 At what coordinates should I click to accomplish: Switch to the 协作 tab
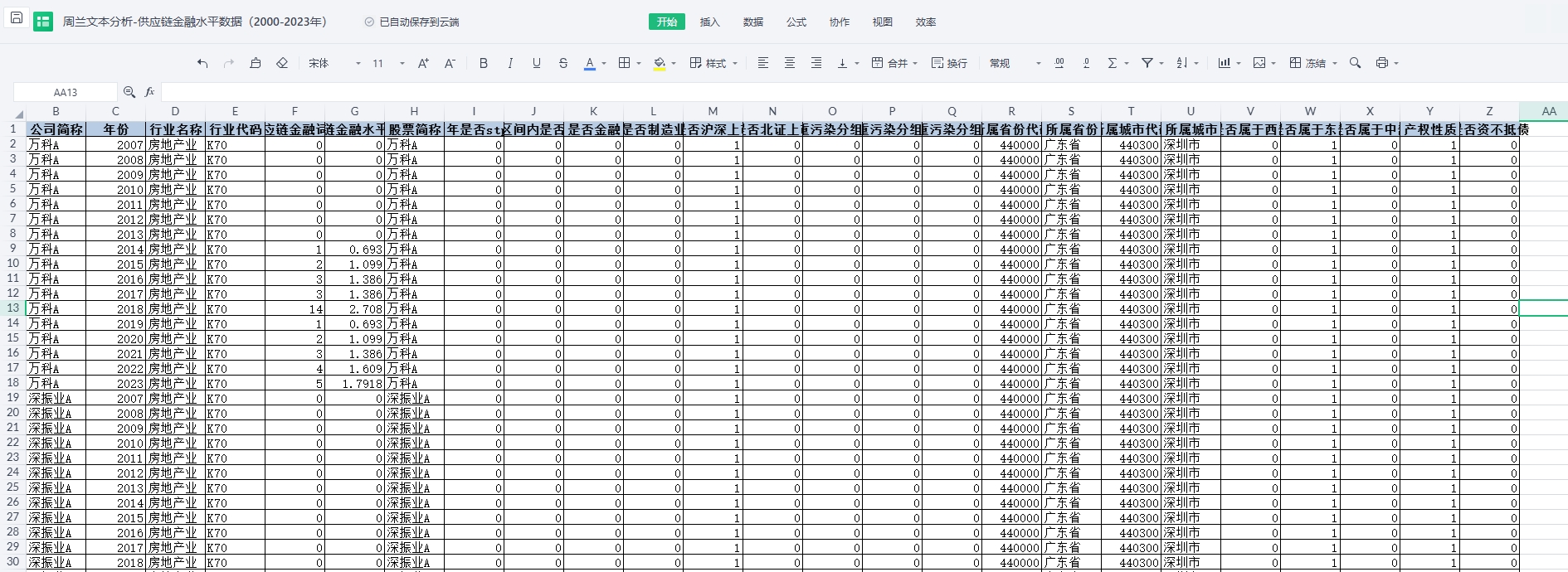tap(840, 22)
